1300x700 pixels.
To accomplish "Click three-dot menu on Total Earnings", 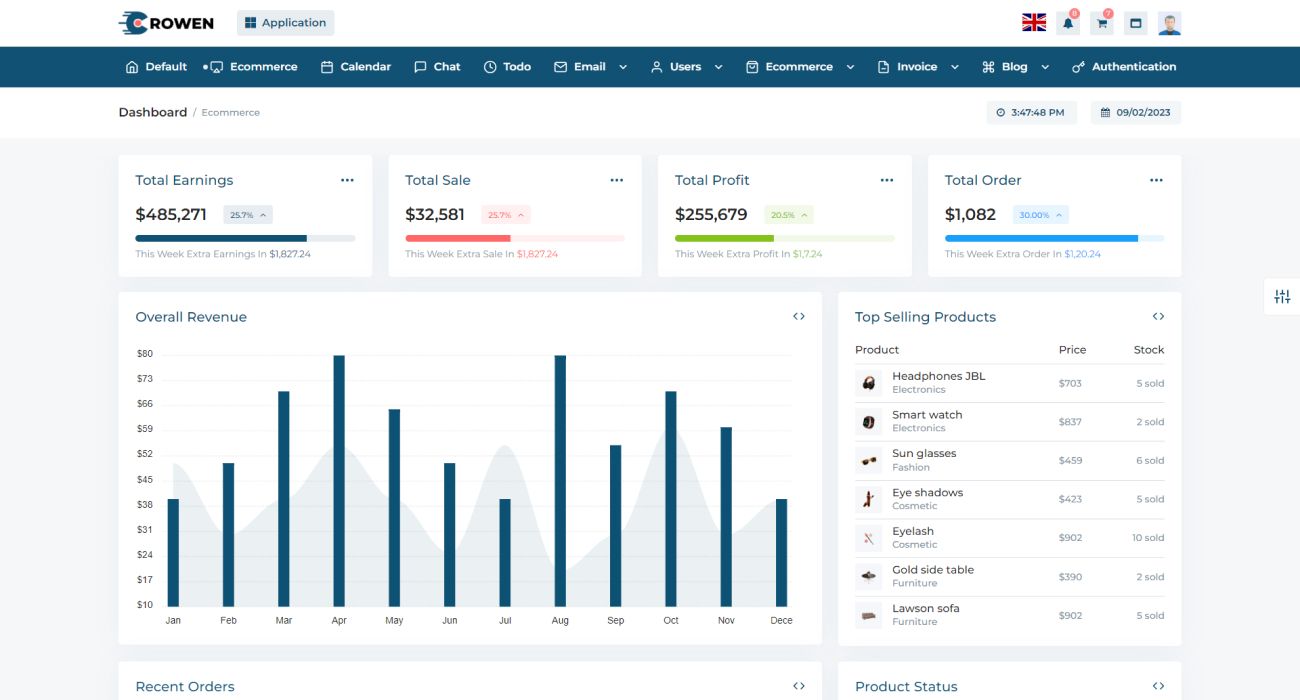I will 347,180.
